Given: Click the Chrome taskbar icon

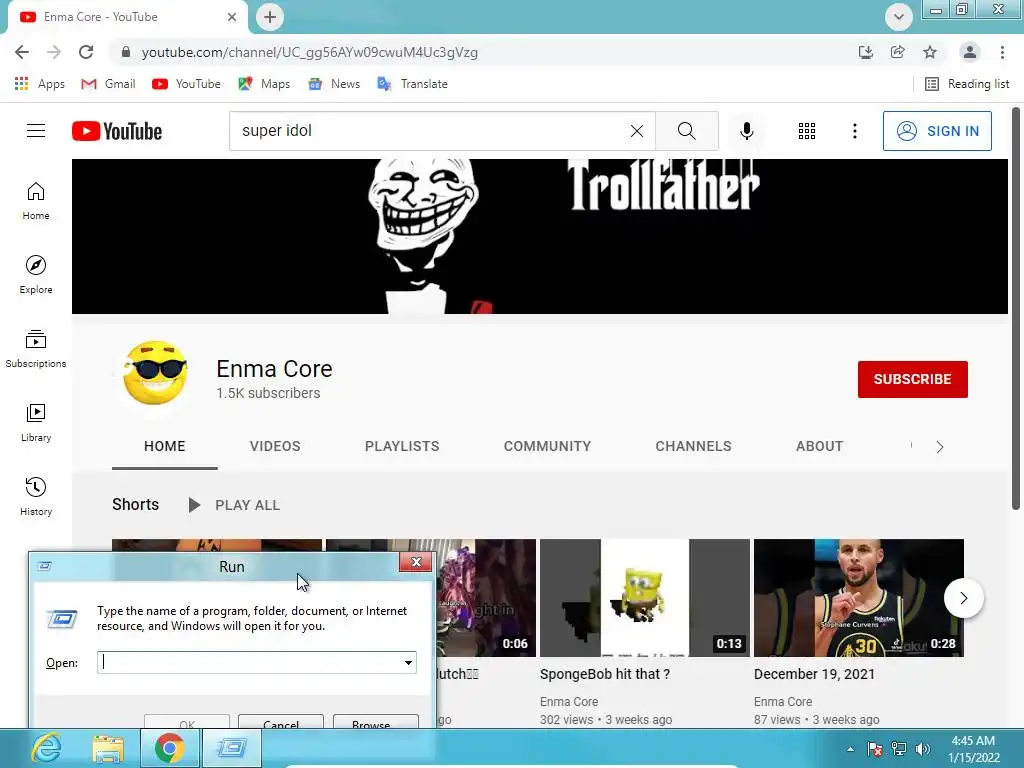Looking at the screenshot, I should [x=169, y=748].
